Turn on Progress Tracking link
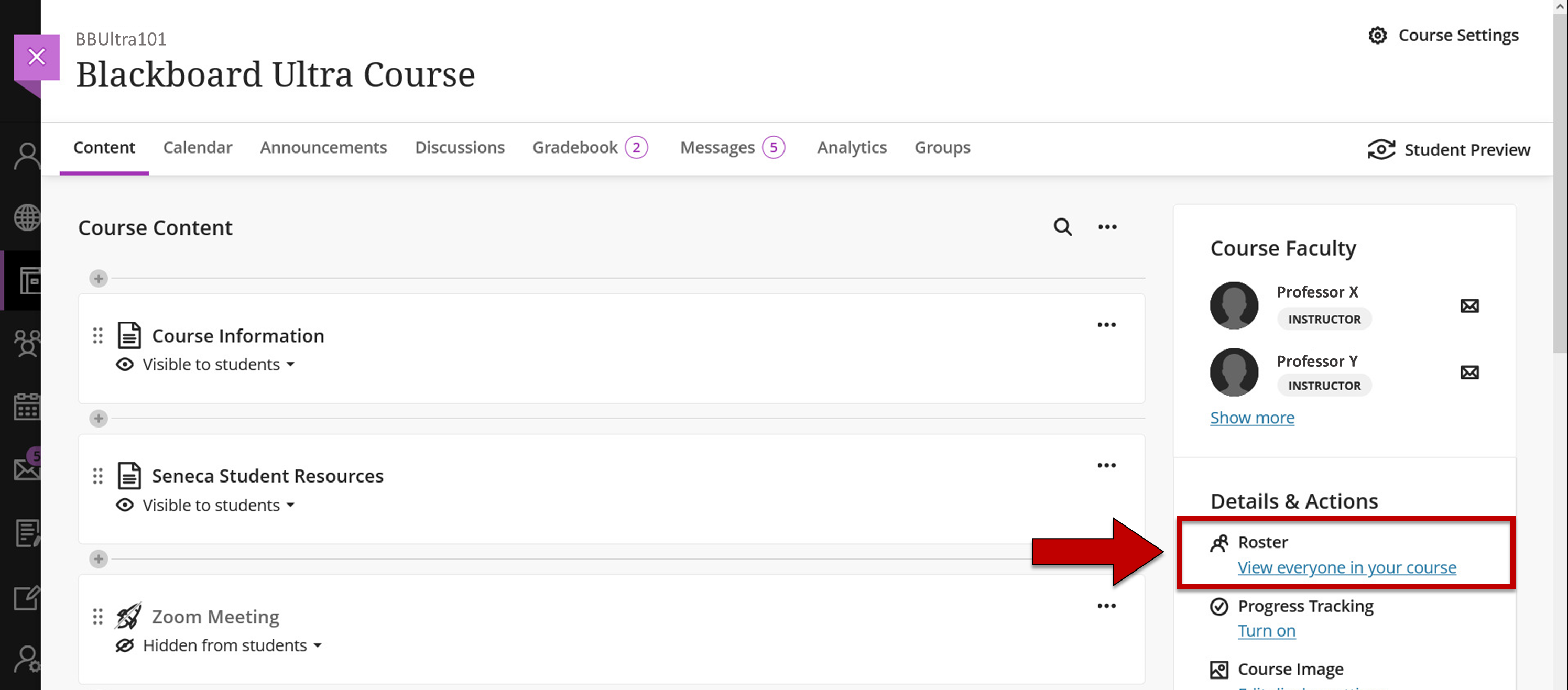Viewport: 1568px width, 690px height. coord(1267,631)
